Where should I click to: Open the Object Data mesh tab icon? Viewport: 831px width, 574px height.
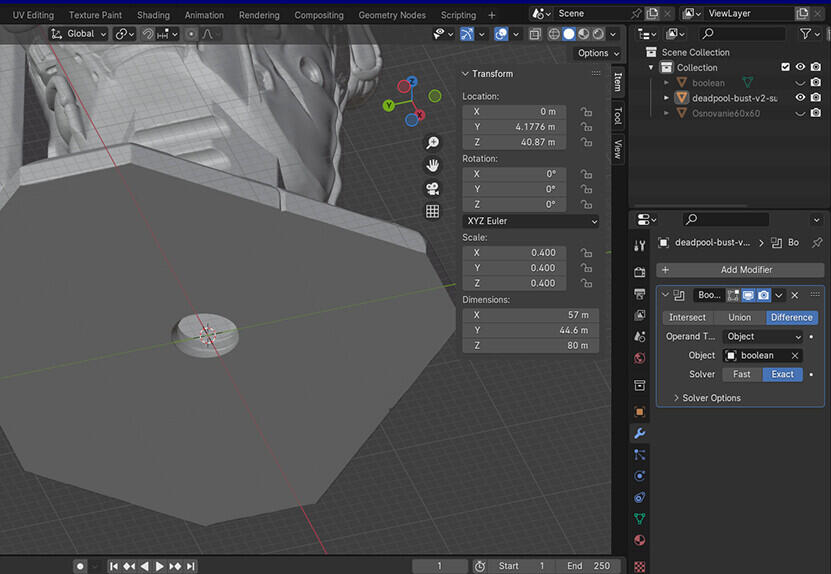pyautogui.click(x=640, y=519)
